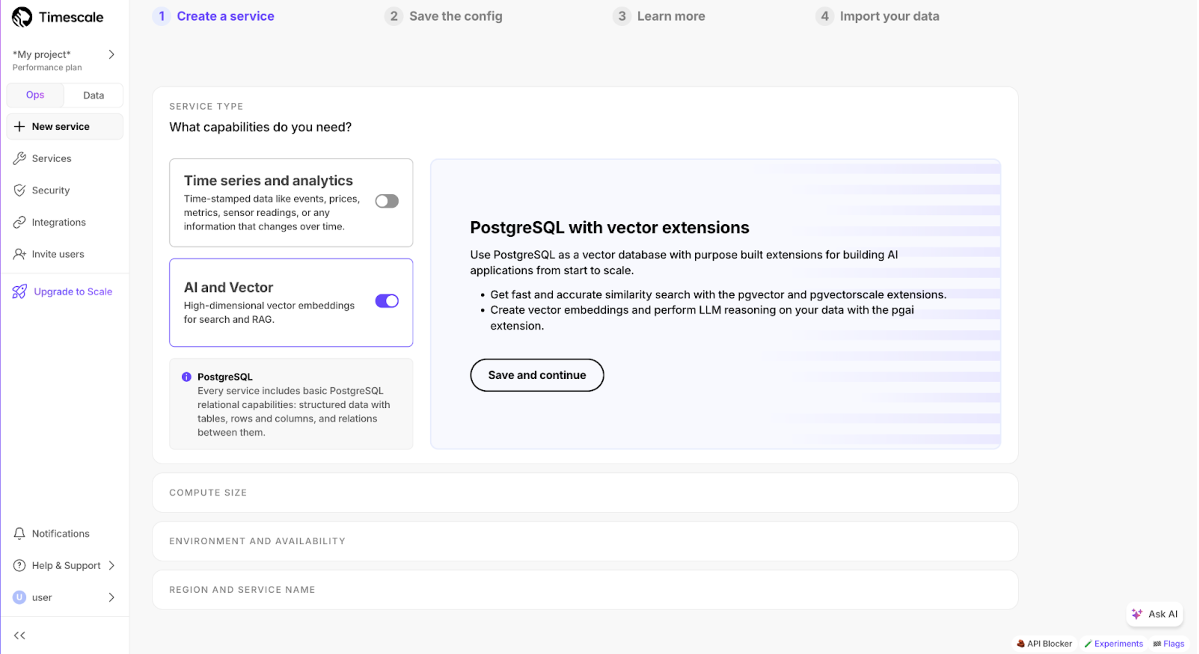Expand the Environment and Availability section
The width and height of the screenshot is (1199, 654).
pyautogui.click(x=585, y=541)
